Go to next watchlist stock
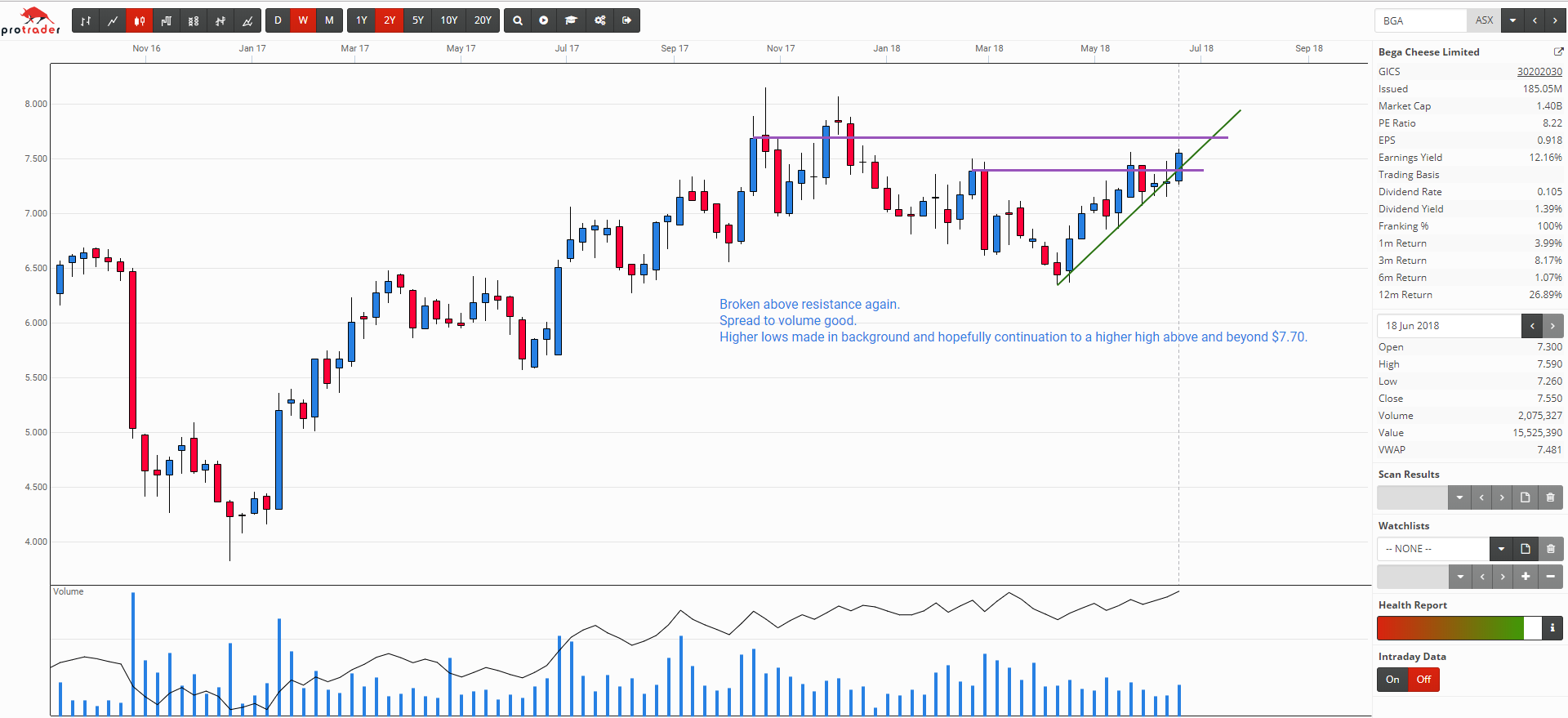 1503,577
